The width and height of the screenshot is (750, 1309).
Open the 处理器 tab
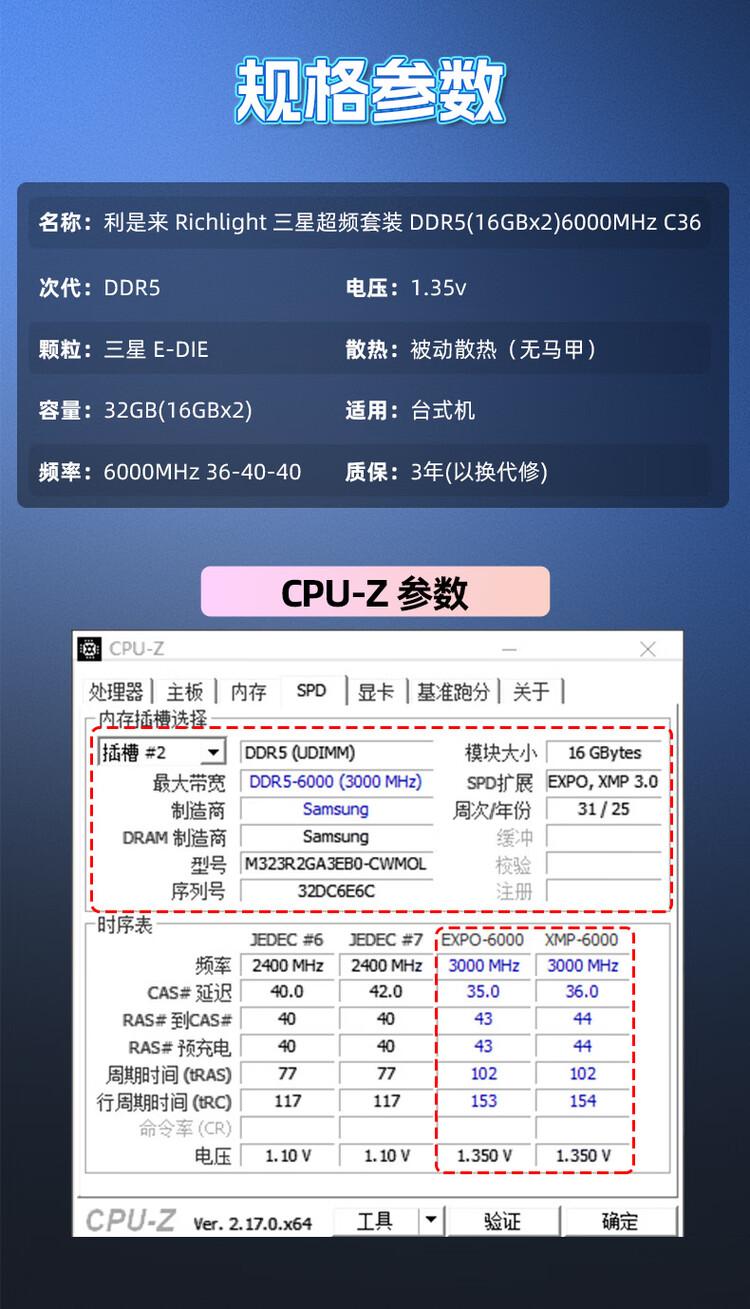(x=116, y=691)
